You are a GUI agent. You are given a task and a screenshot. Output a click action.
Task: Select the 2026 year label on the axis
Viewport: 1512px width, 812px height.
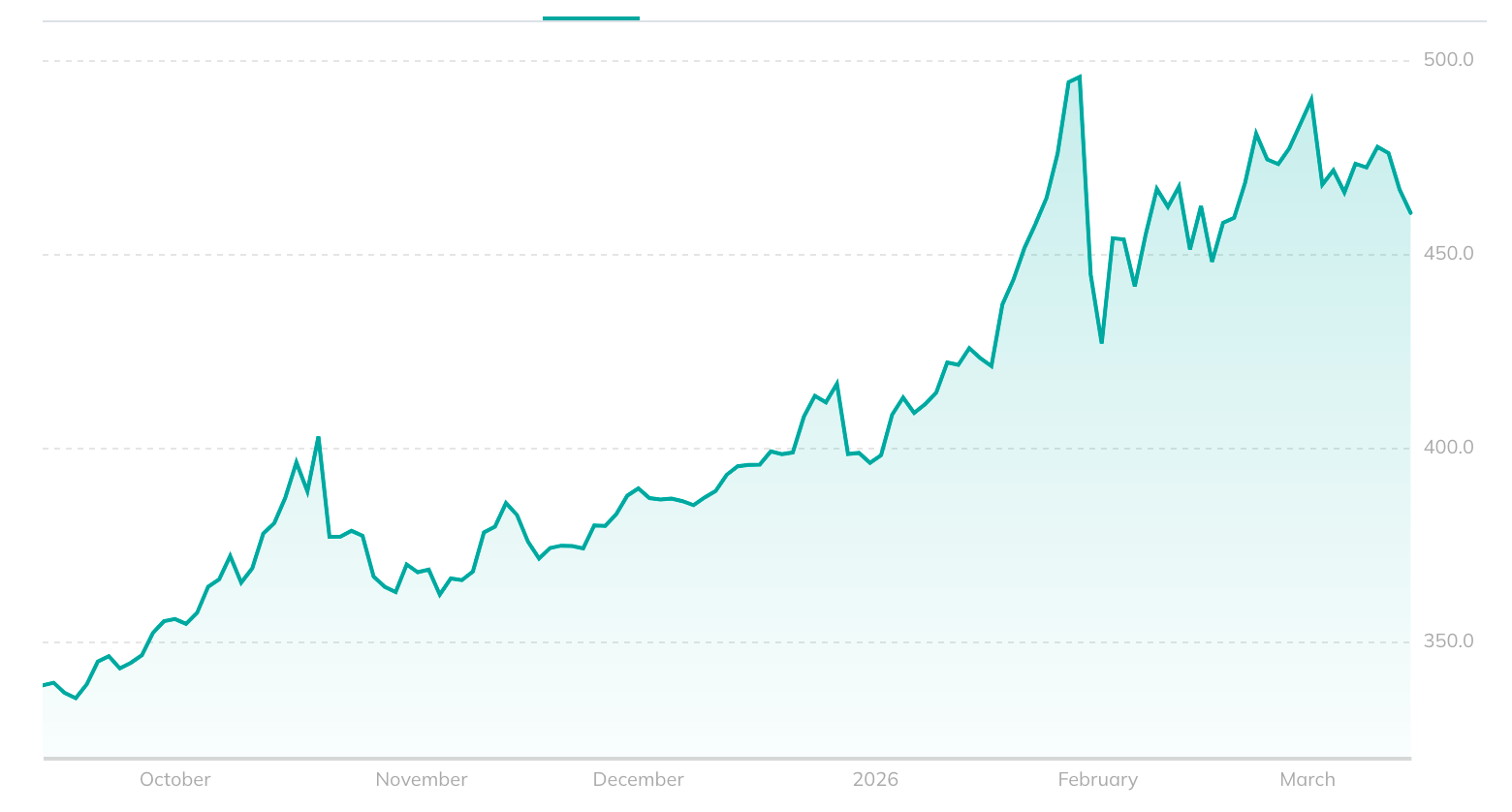coord(875,780)
